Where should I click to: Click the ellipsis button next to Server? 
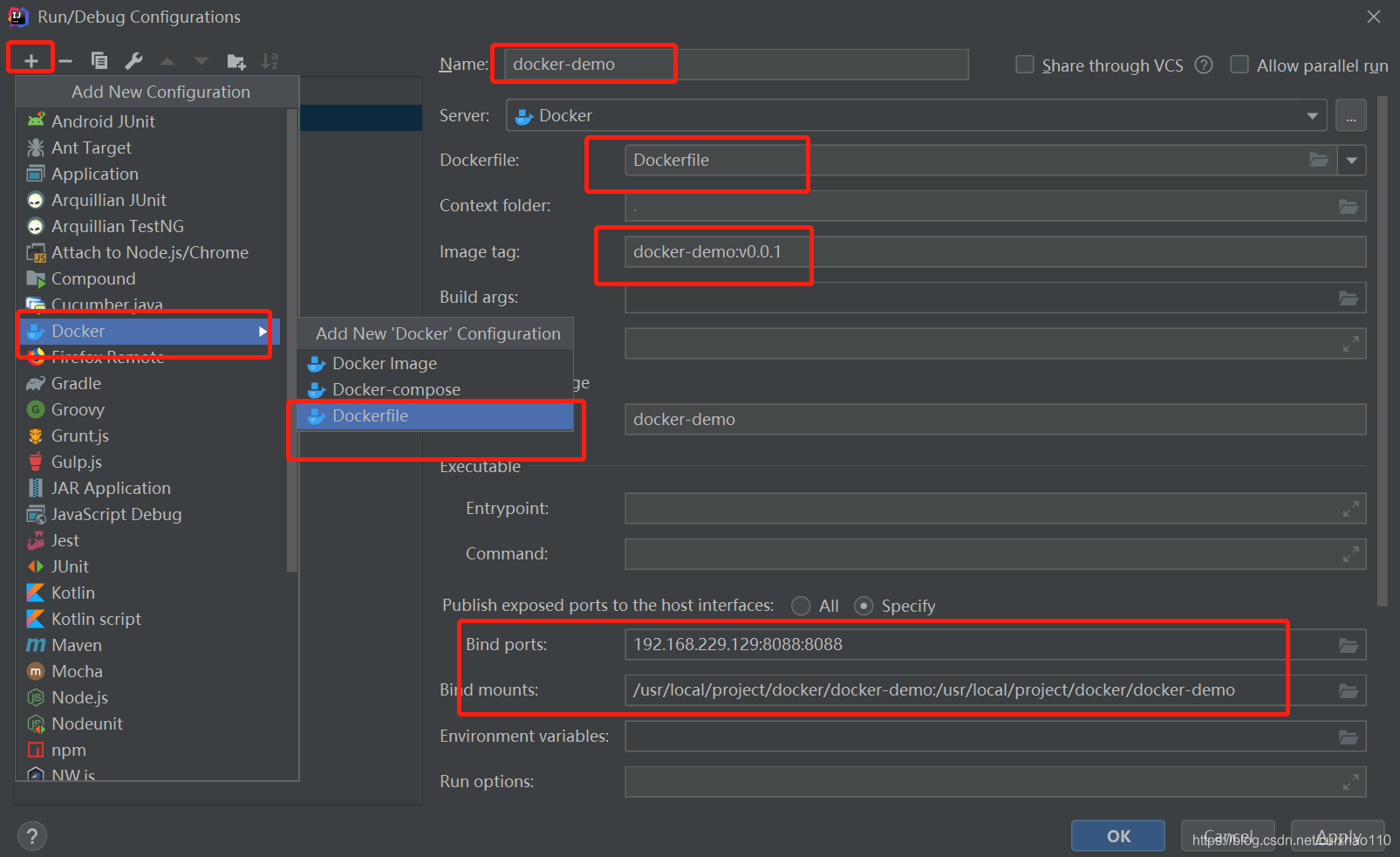pos(1351,115)
